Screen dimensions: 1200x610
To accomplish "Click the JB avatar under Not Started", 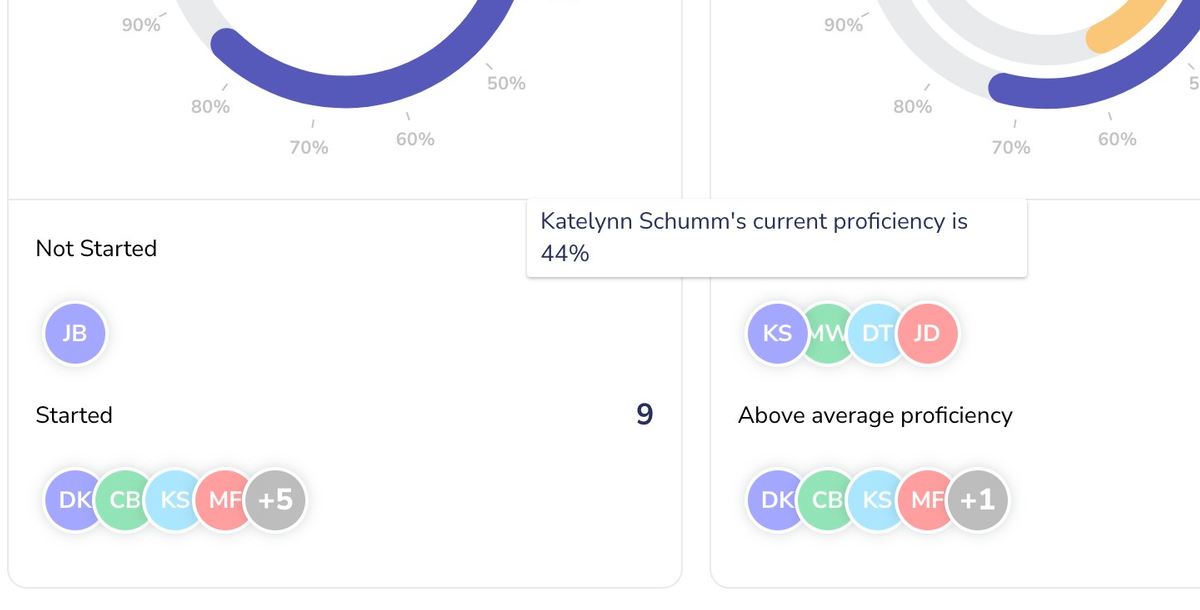I will 75,333.
